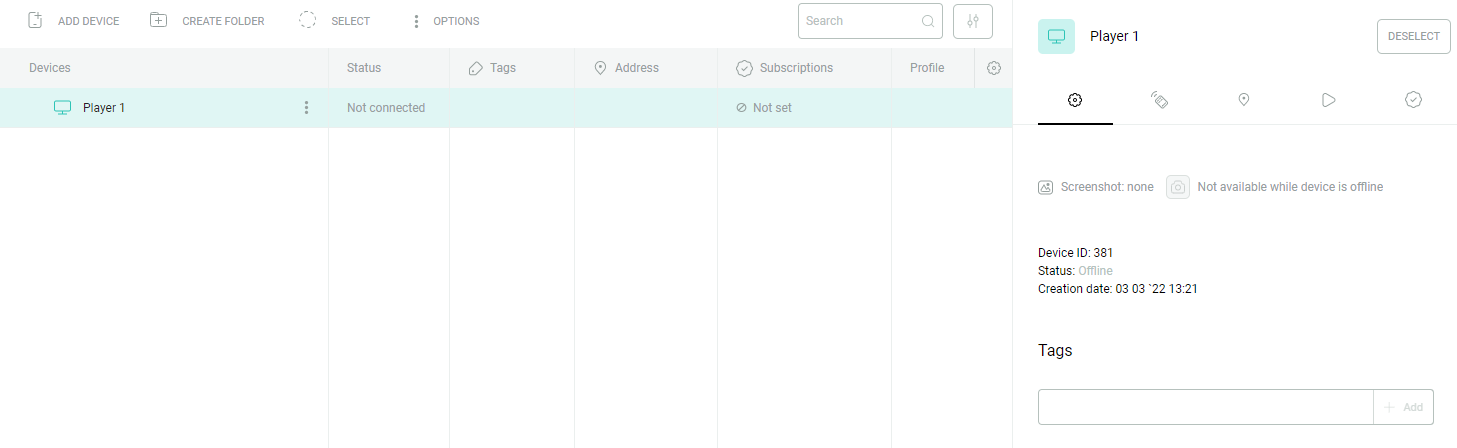Switch to the subscription checkmark tab
The width and height of the screenshot is (1457, 448).
coord(1413,100)
